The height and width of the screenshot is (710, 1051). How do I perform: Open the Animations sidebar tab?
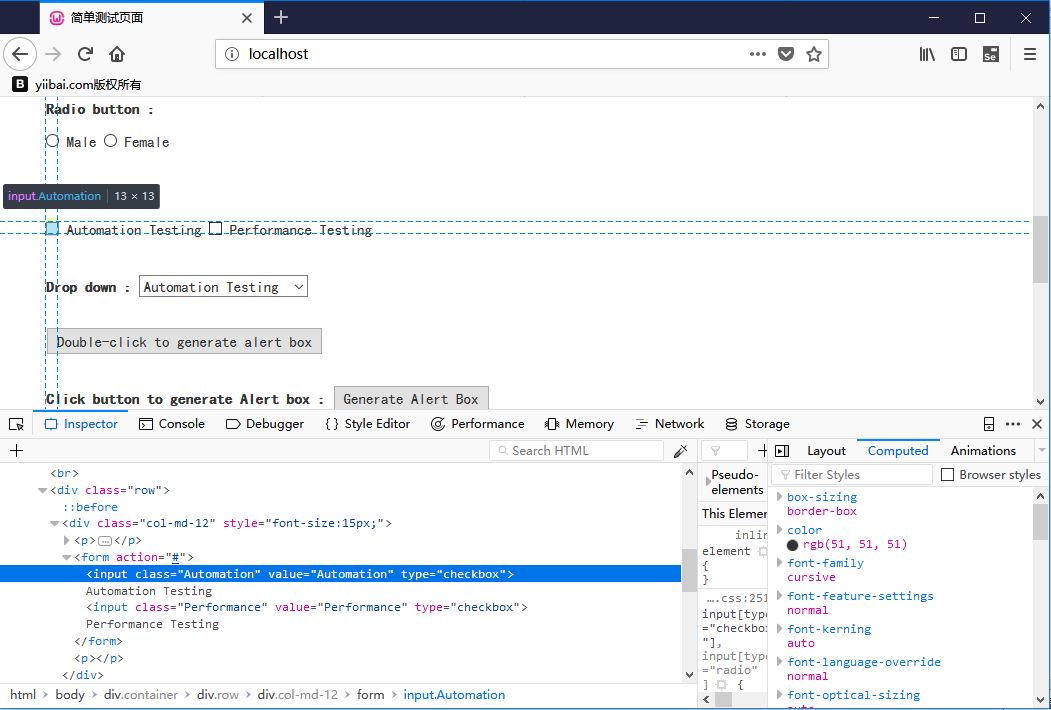click(x=983, y=451)
